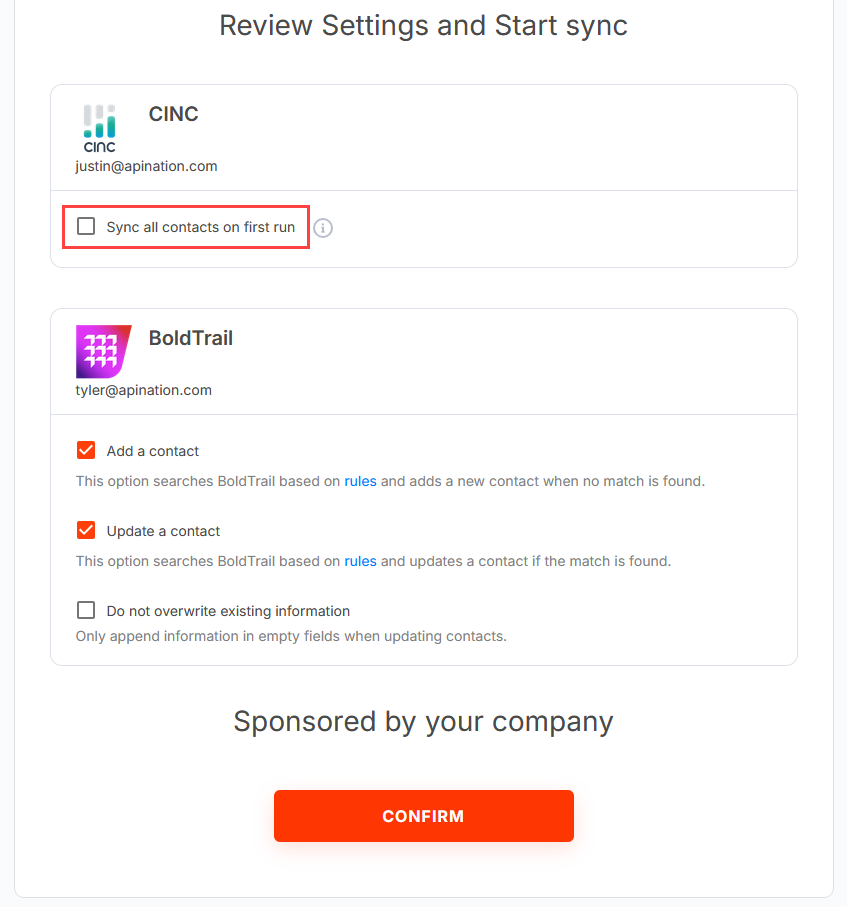Click the CONFIRM button
The width and height of the screenshot is (847, 907).
(424, 816)
